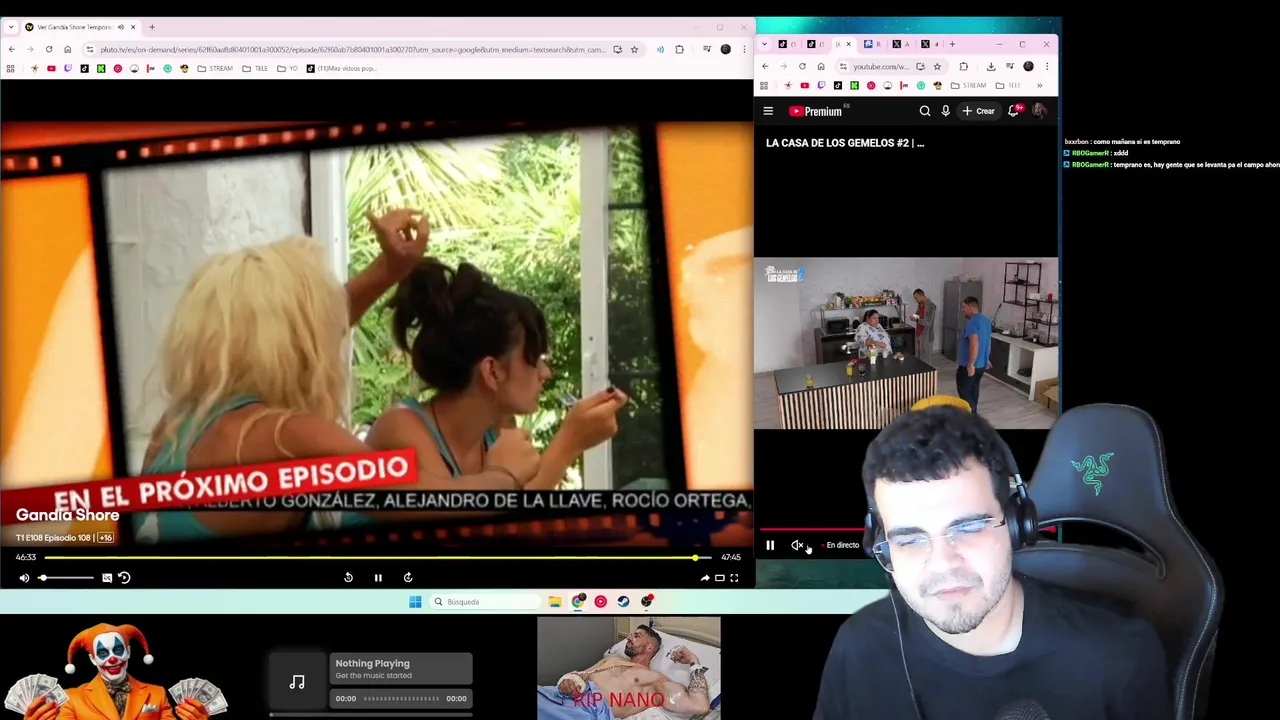Mute the Pluto TV player volume
The image size is (1280, 720).
[24, 577]
